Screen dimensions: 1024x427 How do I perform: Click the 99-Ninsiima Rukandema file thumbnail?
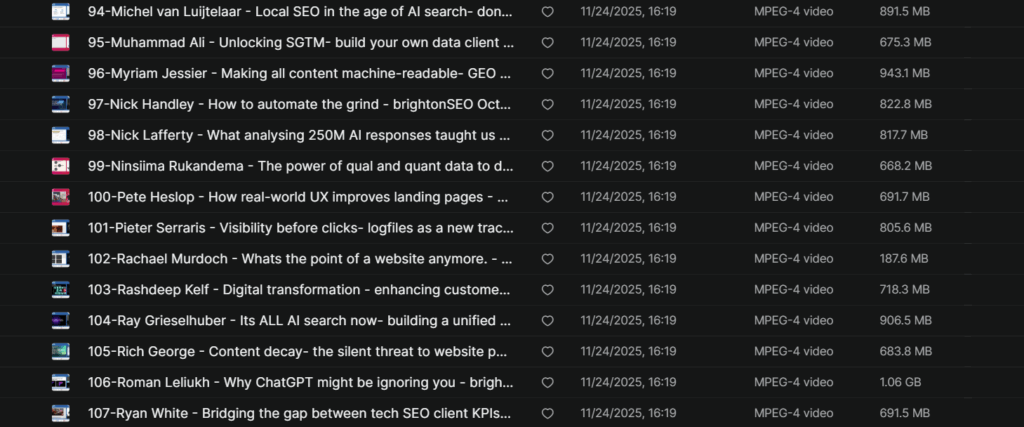(x=60, y=166)
